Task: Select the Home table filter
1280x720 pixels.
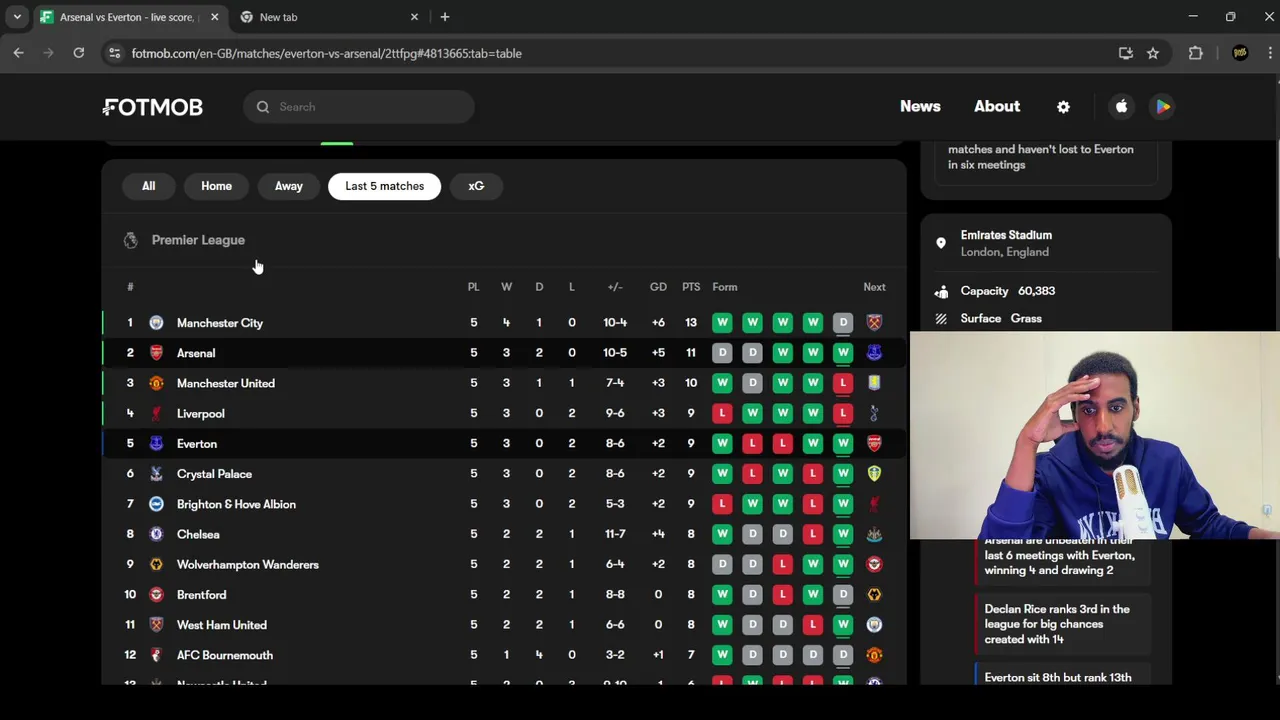Action: 216,186
